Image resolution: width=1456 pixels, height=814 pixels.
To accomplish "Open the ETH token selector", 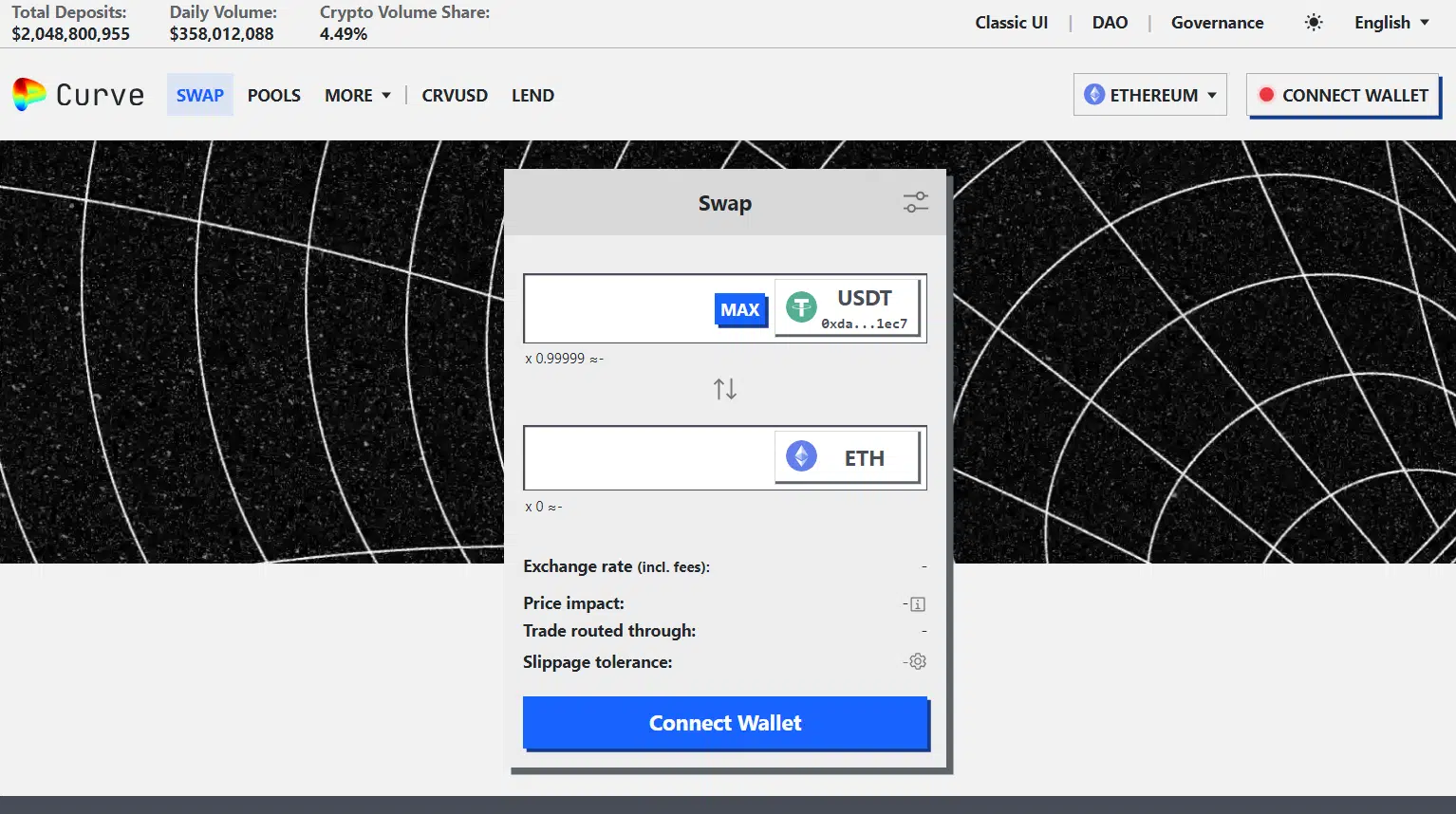I will point(848,457).
